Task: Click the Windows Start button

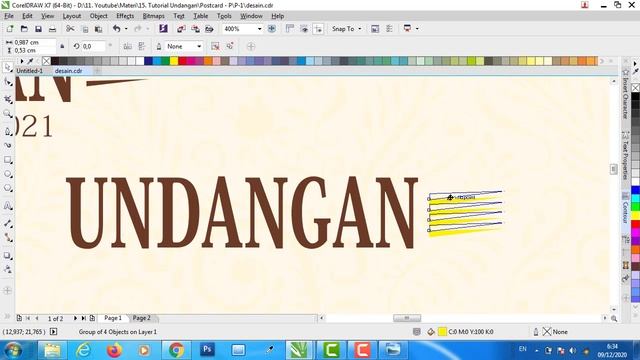Action: [14, 350]
